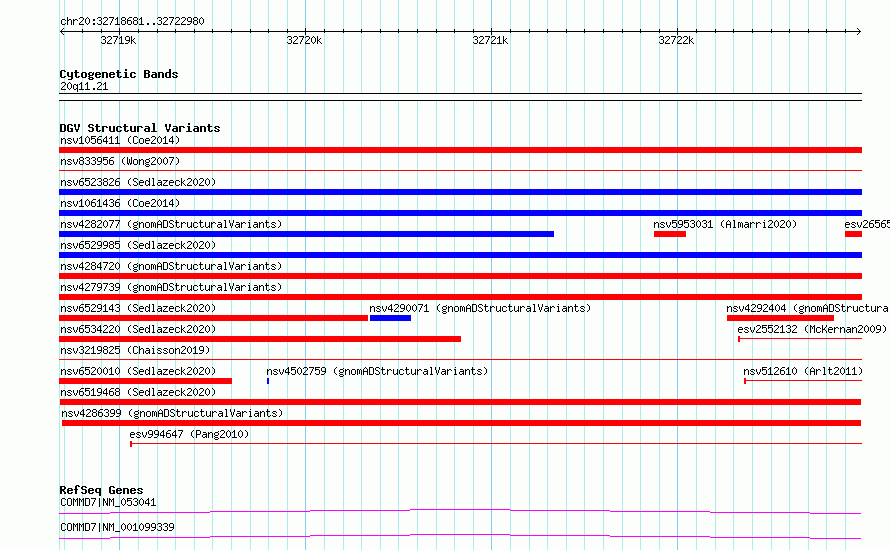Select nsv4290071 (gnomADStructuralVariants) label
This screenshot has height=550, width=890.
point(480,308)
